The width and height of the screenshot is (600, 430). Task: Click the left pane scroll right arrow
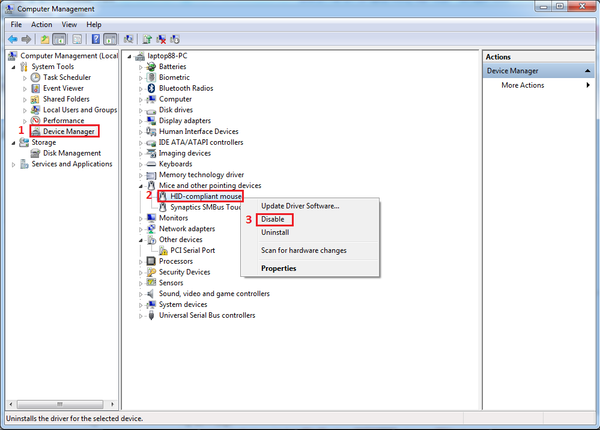point(112,404)
